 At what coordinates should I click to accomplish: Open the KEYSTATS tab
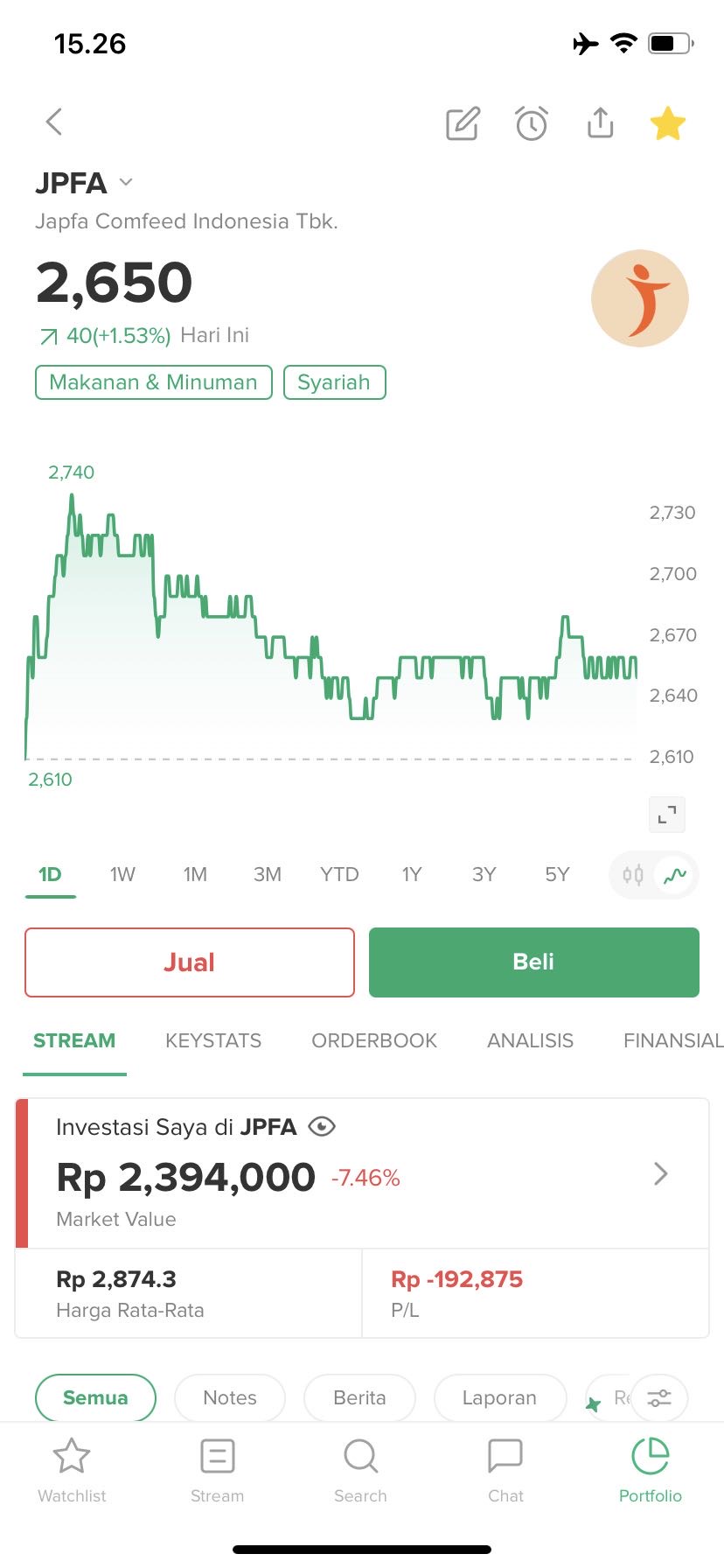coord(213,1040)
